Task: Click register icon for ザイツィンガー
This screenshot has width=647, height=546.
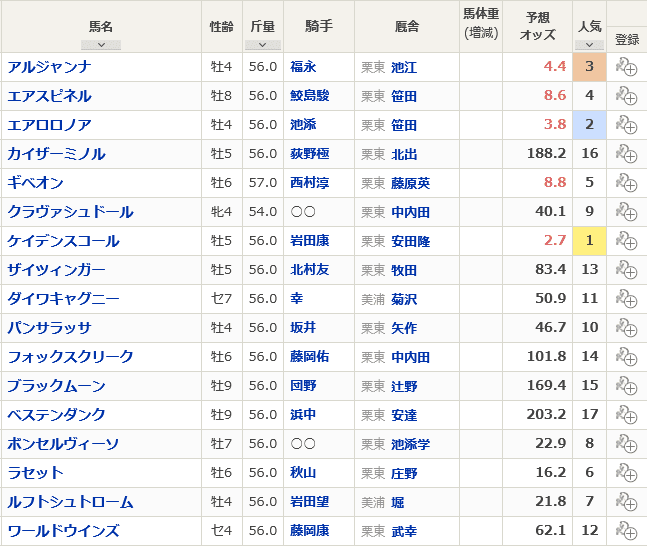Action: (x=626, y=269)
